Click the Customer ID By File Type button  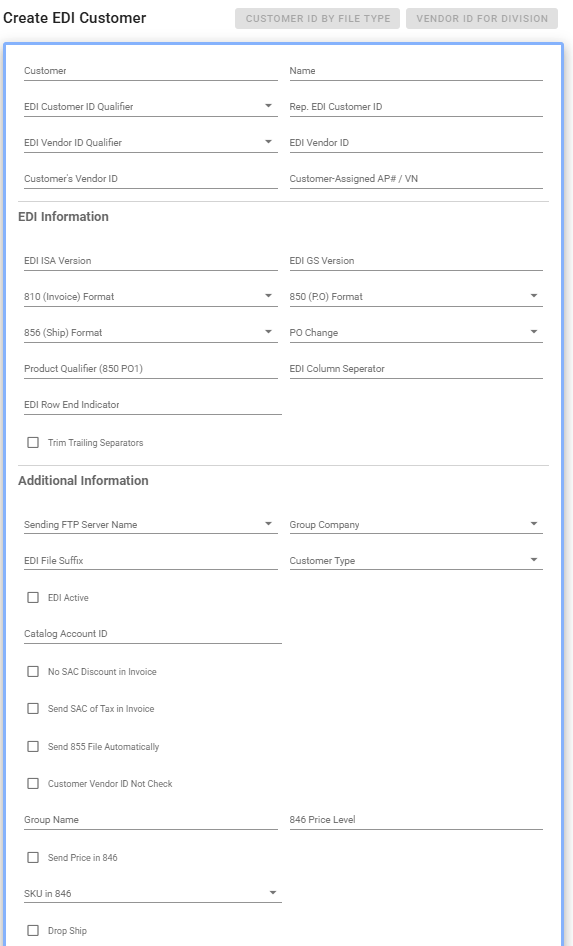(x=317, y=19)
